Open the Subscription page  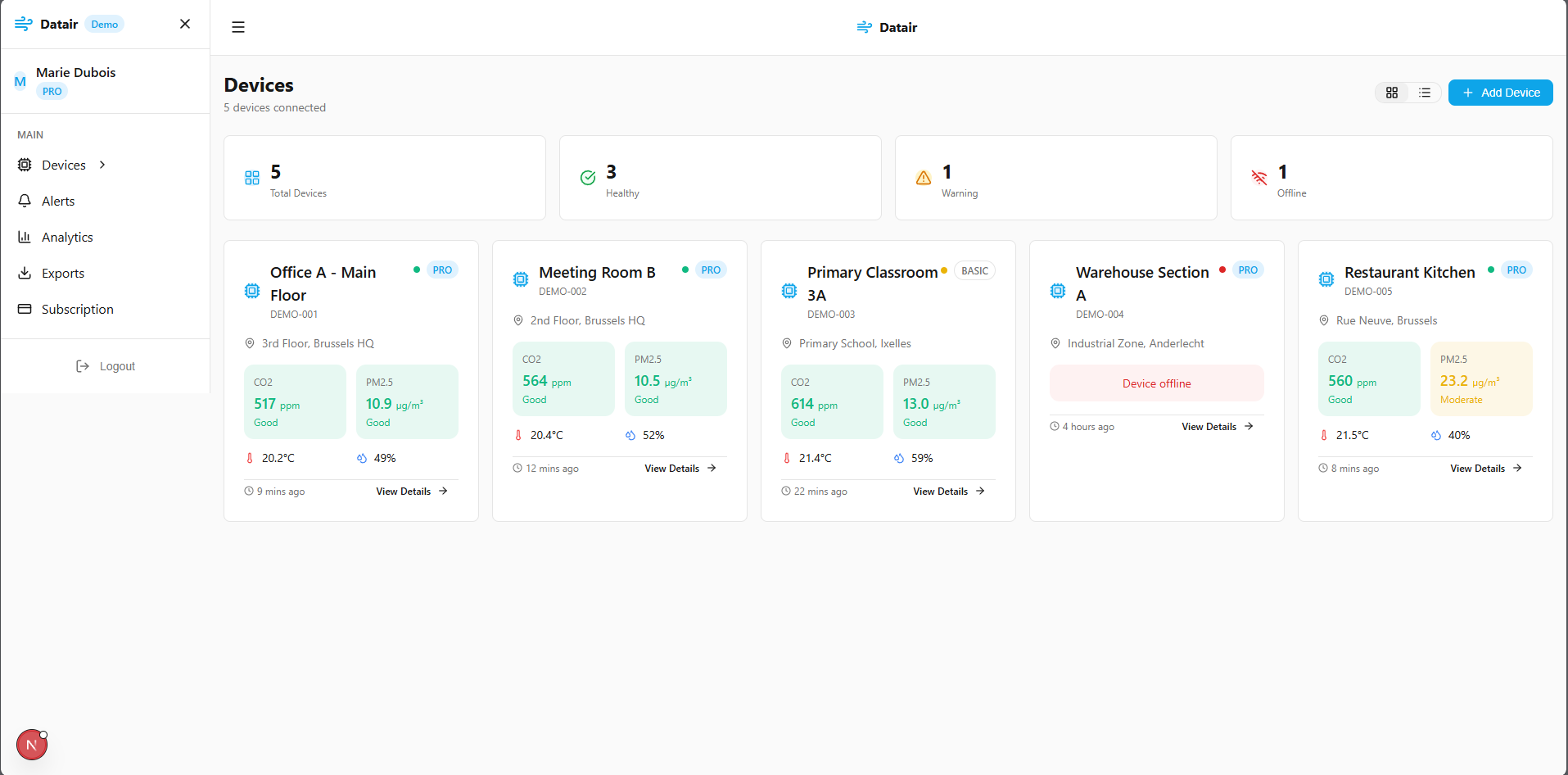pyautogui.click(x=78, y=309)
